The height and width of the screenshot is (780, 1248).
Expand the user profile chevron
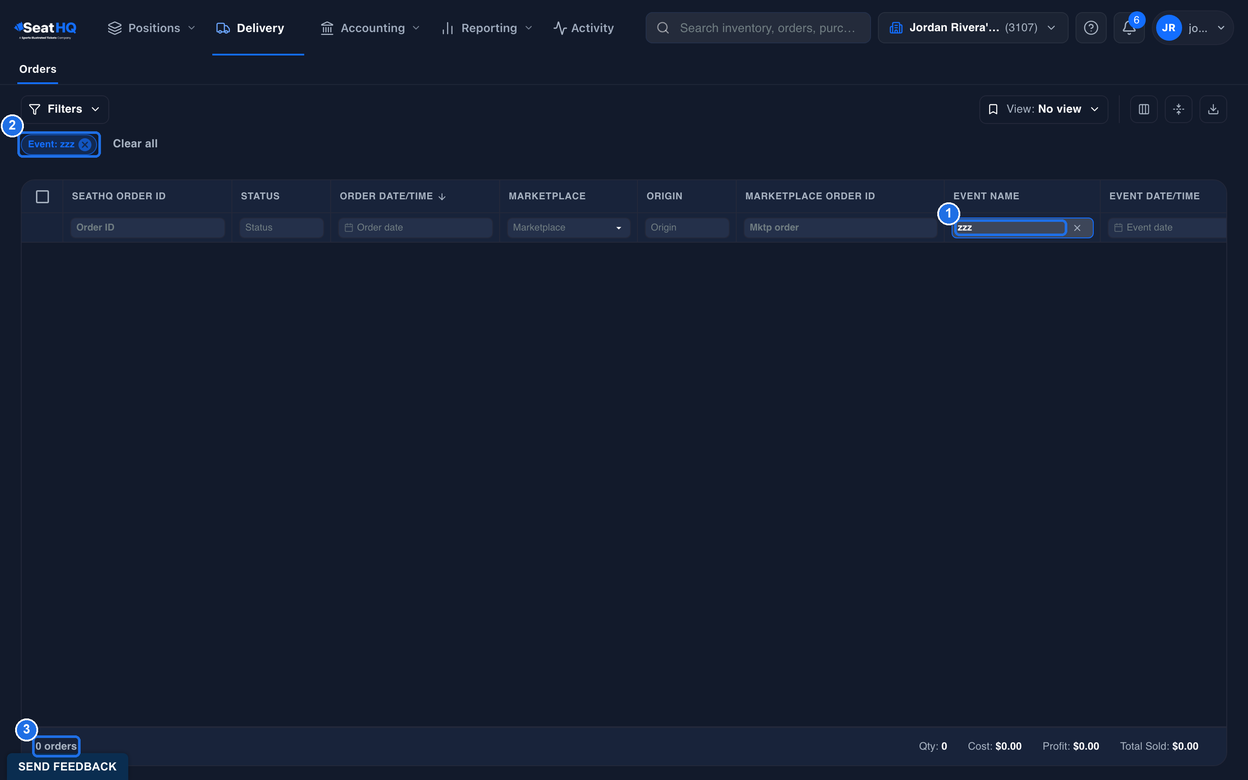pyautogui.click(x=1221, y=28)
